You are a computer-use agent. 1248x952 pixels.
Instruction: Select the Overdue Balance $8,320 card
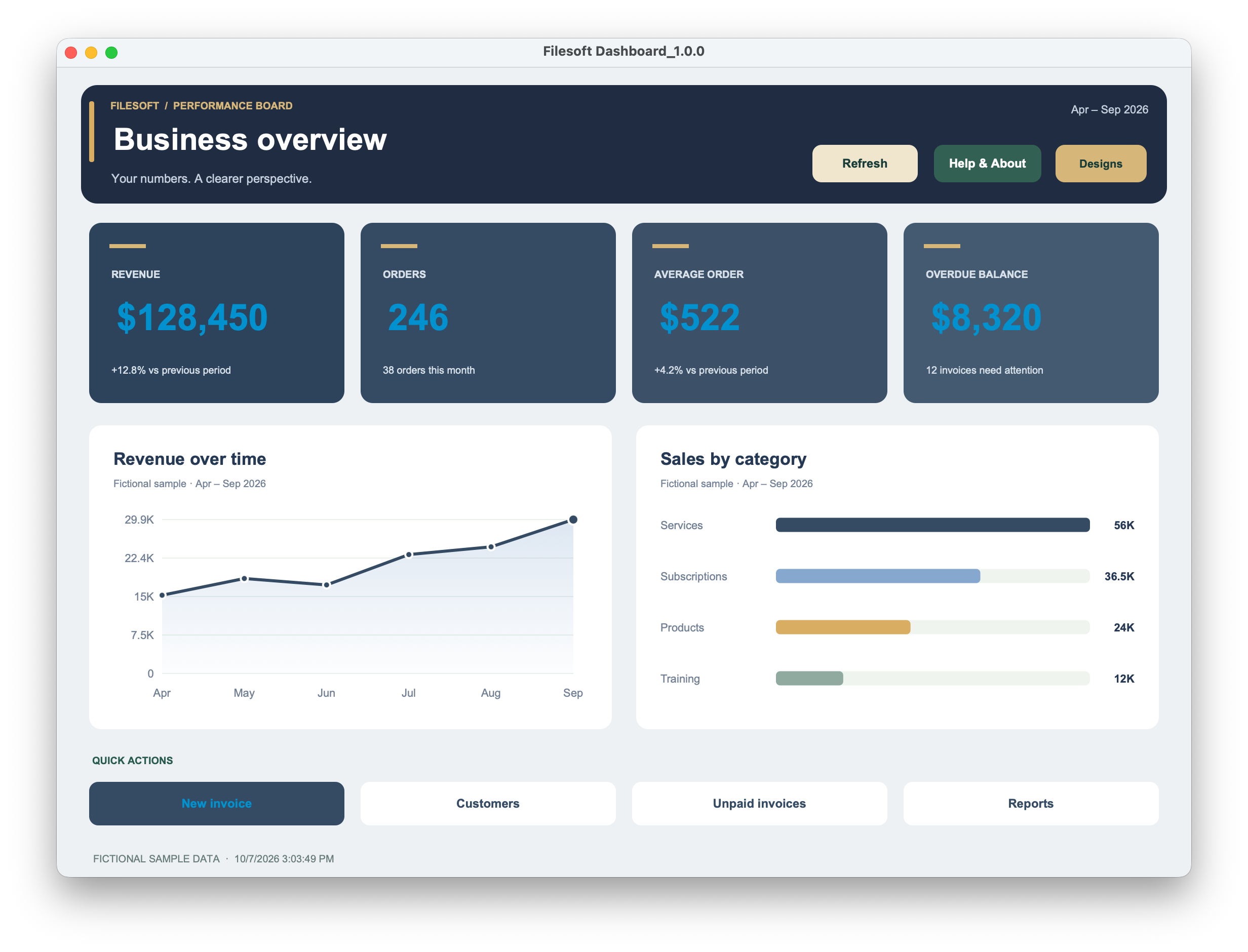pos(1030,312)
